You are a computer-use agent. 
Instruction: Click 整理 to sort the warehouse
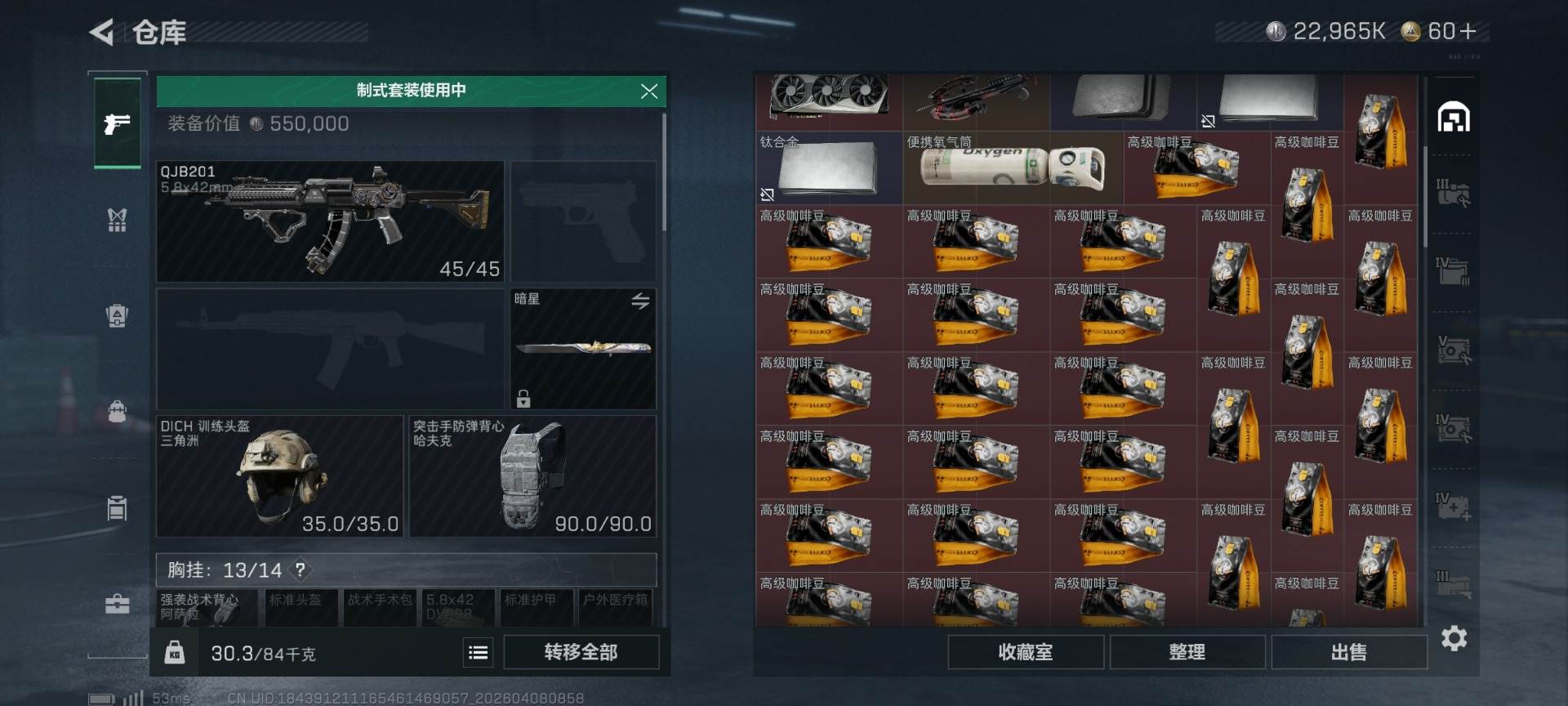click(1187, 652)
